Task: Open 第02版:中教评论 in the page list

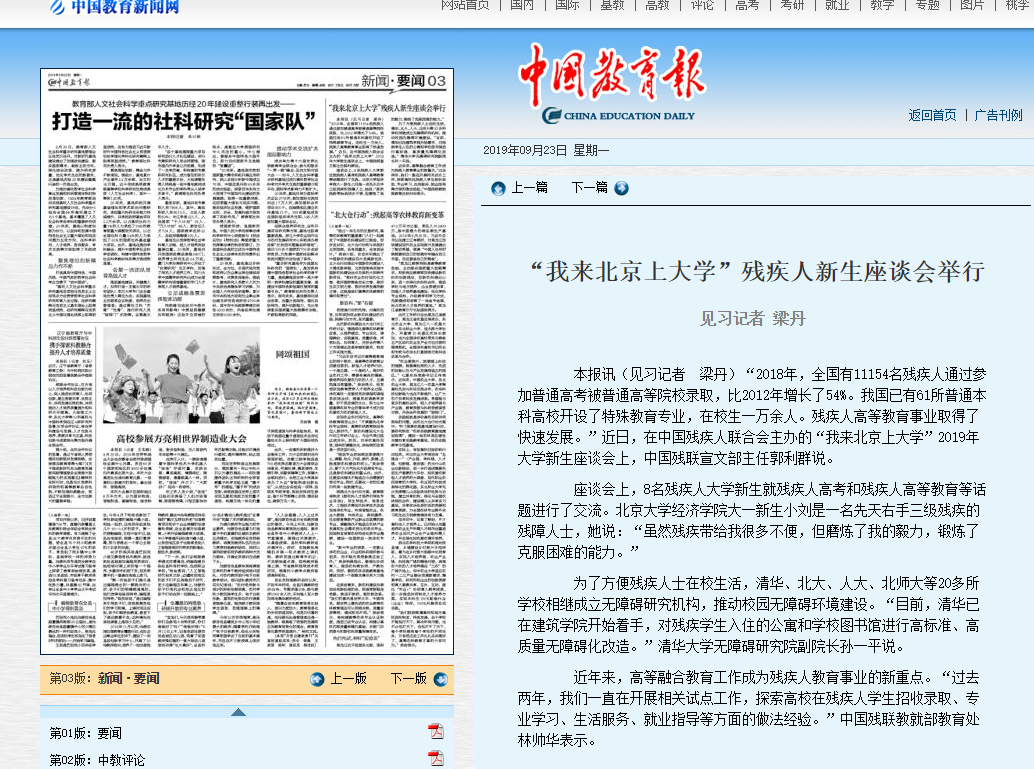Action: coord(97,760)
